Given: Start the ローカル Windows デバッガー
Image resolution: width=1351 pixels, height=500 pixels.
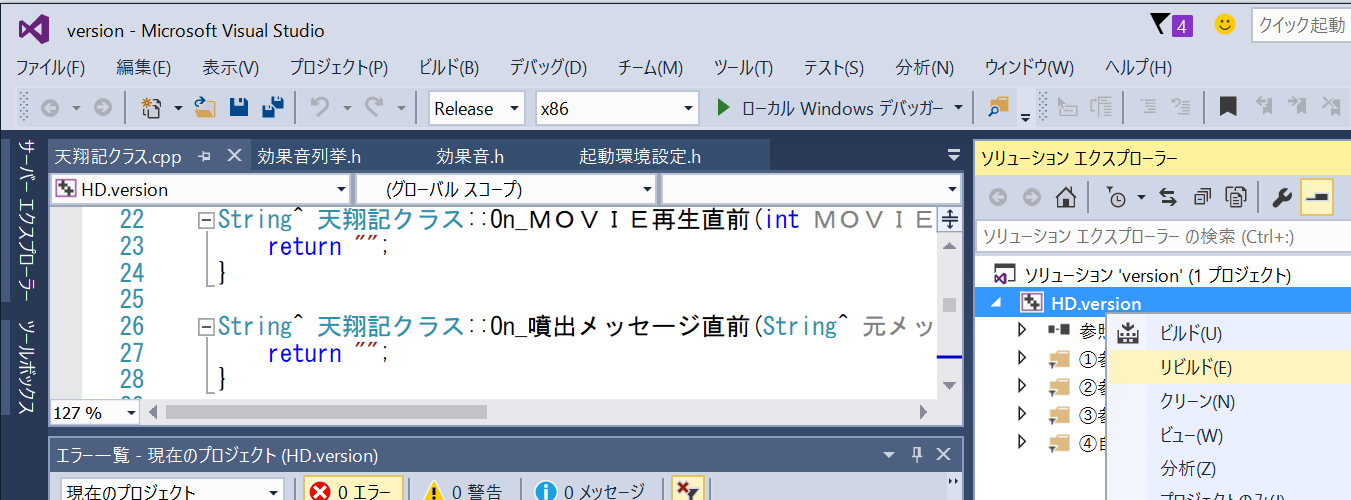Looking at the screenshot, I should click(832, 108).
